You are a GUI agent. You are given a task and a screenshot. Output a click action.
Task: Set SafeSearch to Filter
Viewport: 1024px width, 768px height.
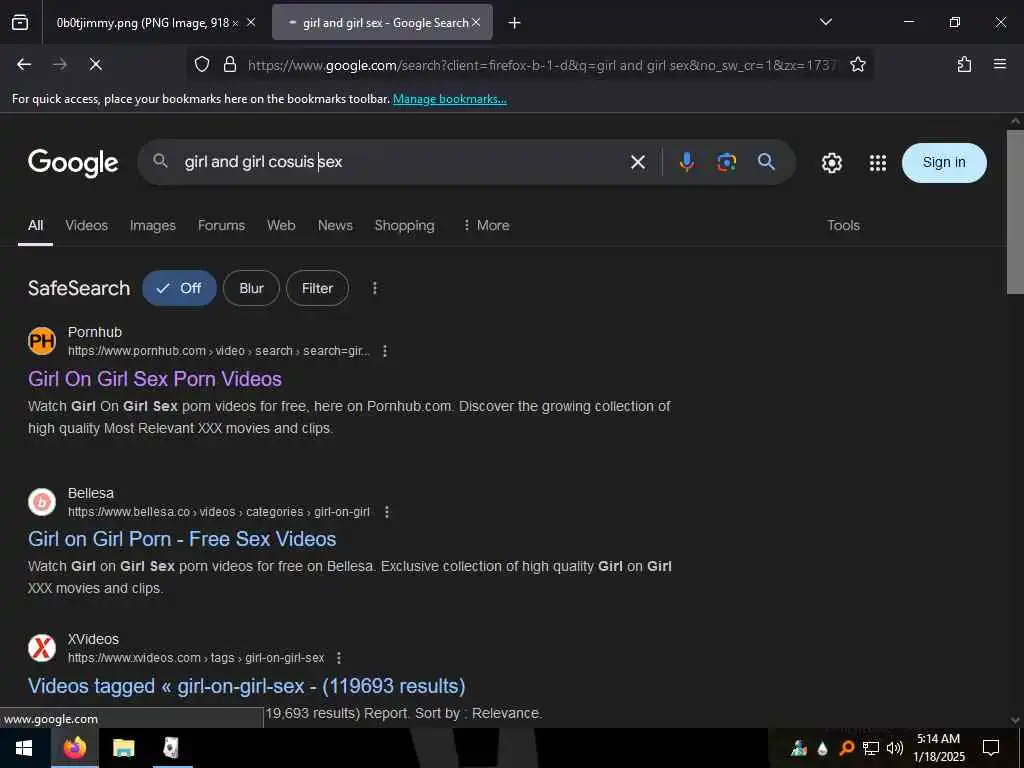tap(317, 288)
